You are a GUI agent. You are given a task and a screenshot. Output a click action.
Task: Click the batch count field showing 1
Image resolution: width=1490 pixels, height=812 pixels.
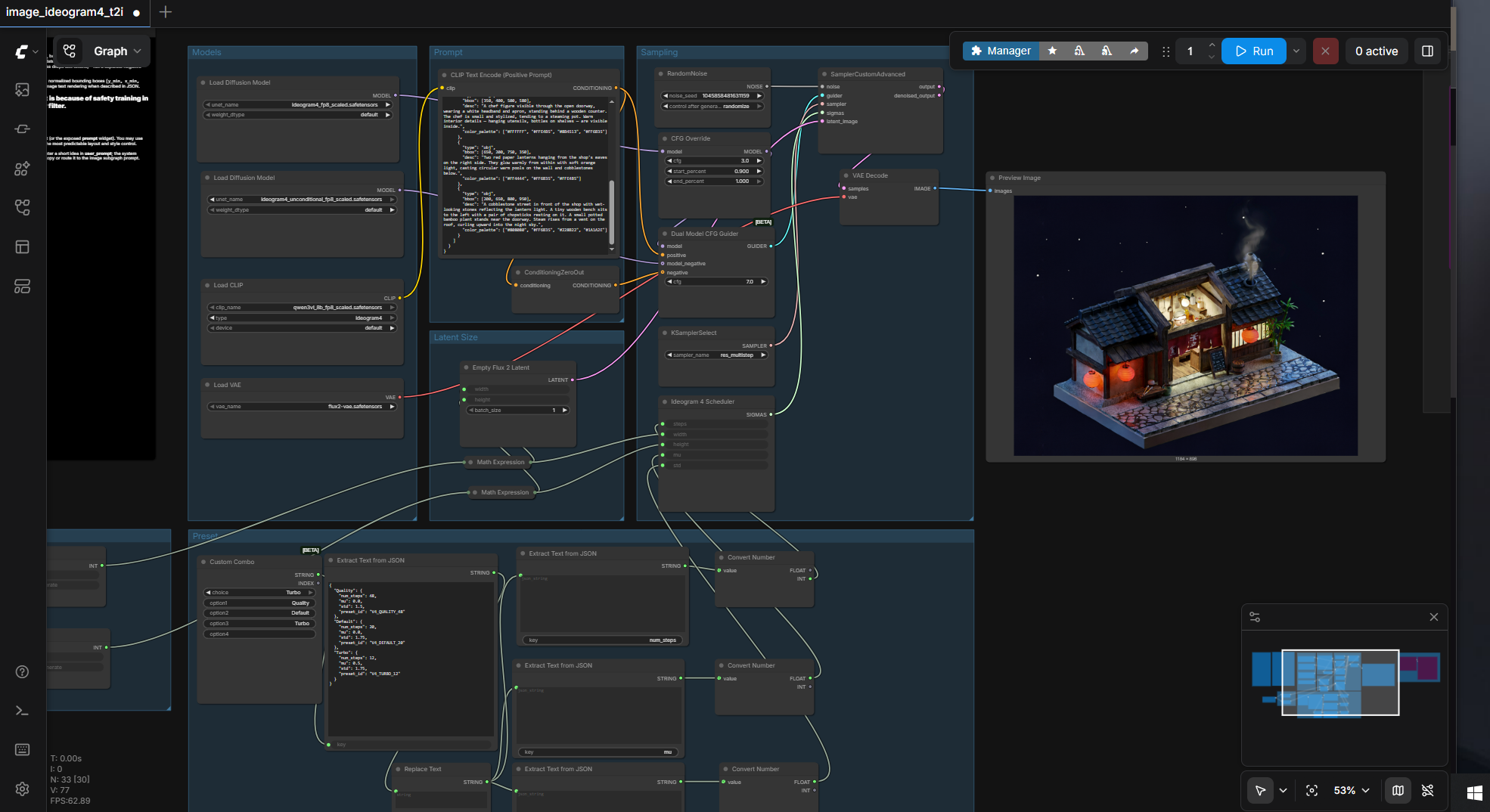point(1190,51)
